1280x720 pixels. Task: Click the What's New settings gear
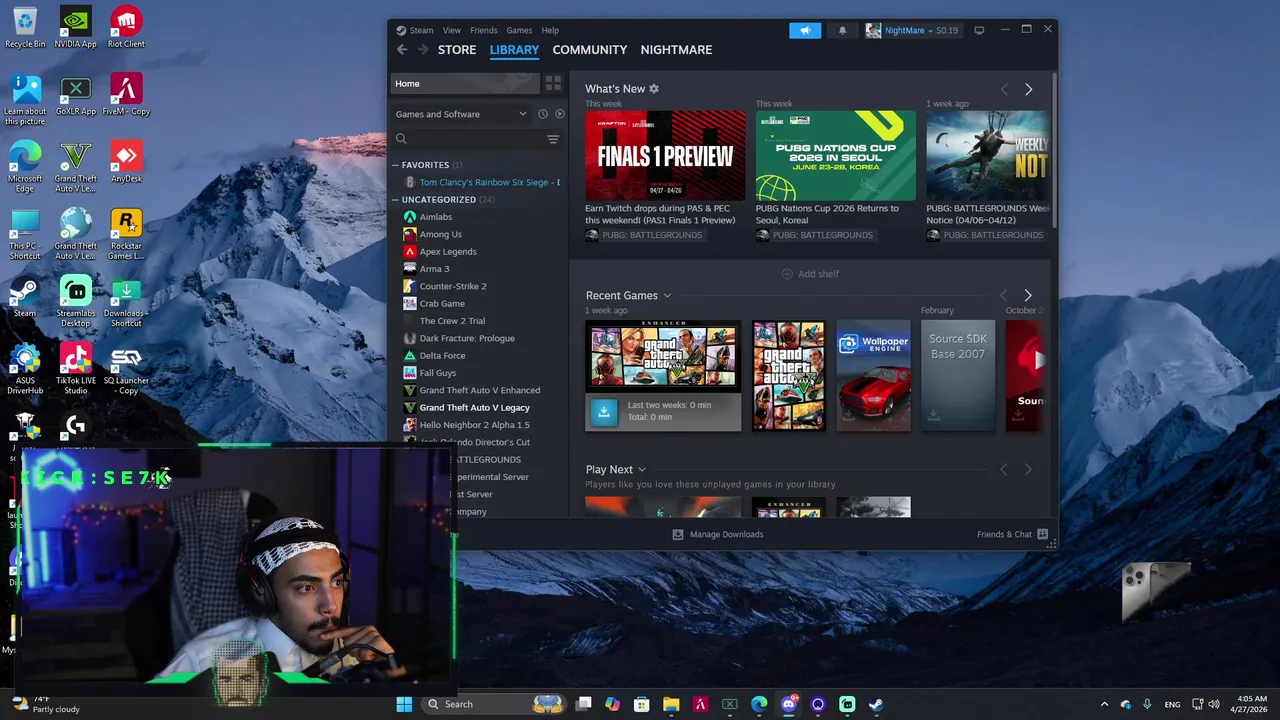654,89
